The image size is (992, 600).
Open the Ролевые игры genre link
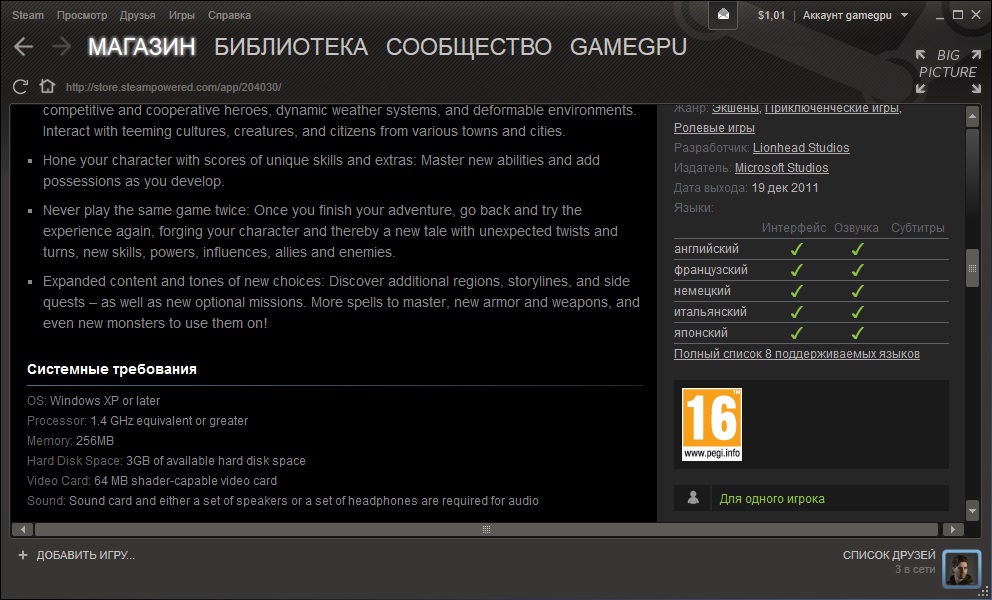click(x=714, y=128)
